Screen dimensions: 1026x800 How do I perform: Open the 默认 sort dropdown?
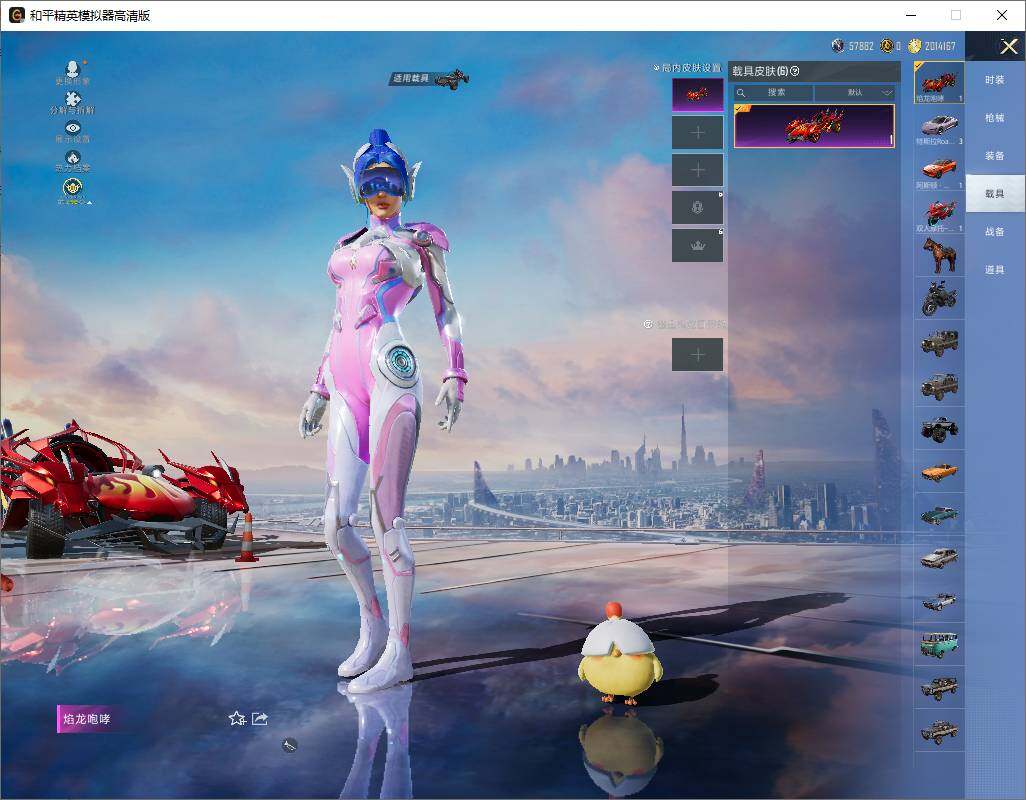(x=855, y=92)
